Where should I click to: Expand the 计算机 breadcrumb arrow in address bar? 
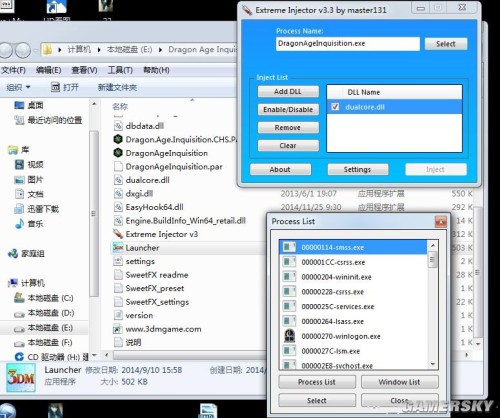click(x=99, y=50)
